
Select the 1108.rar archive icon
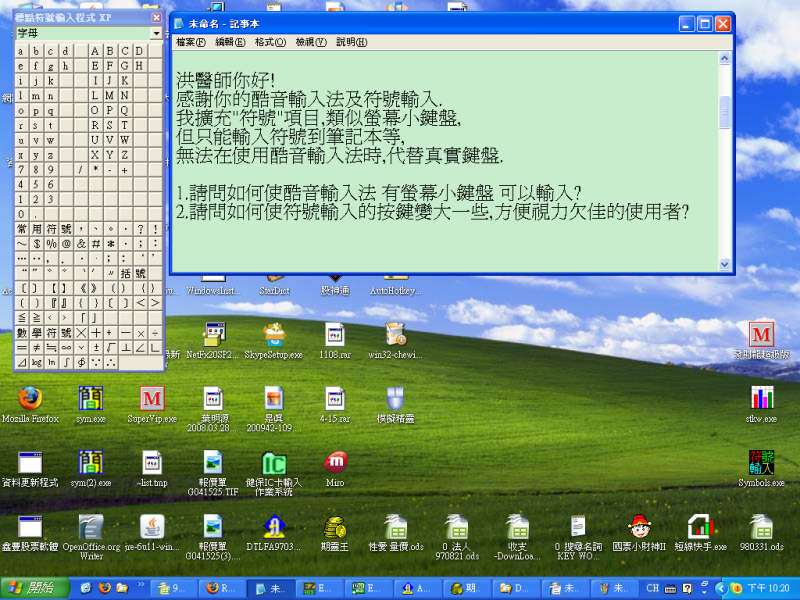point(334,334)
